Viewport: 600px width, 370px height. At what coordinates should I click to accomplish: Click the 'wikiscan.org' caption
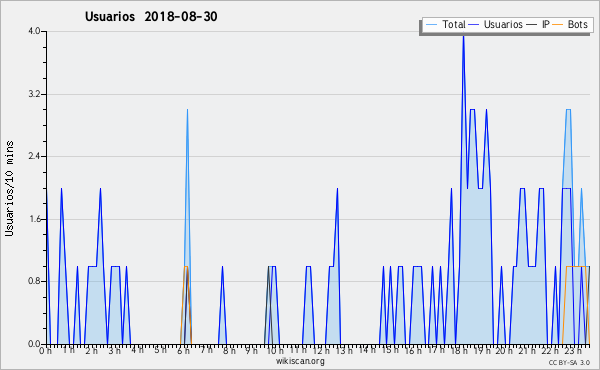(300, 361)
